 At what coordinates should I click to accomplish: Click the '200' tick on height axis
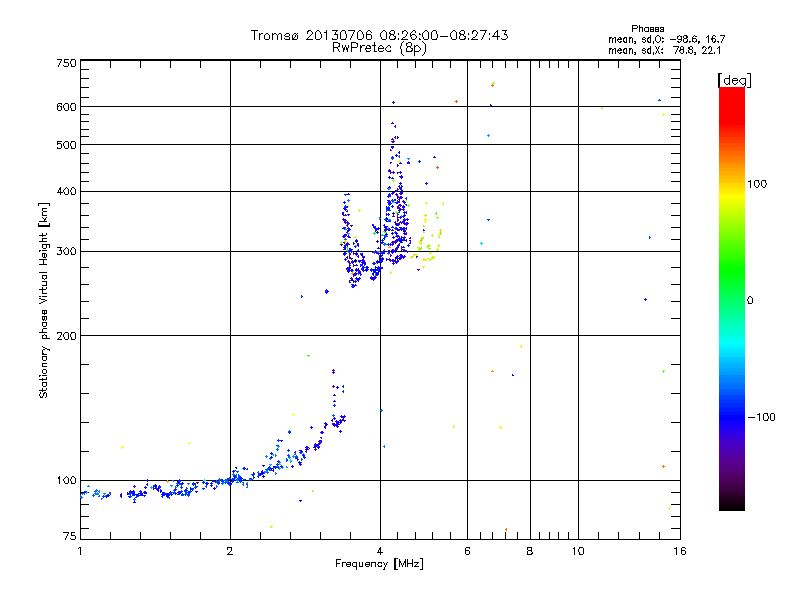[x=66, y=336]
